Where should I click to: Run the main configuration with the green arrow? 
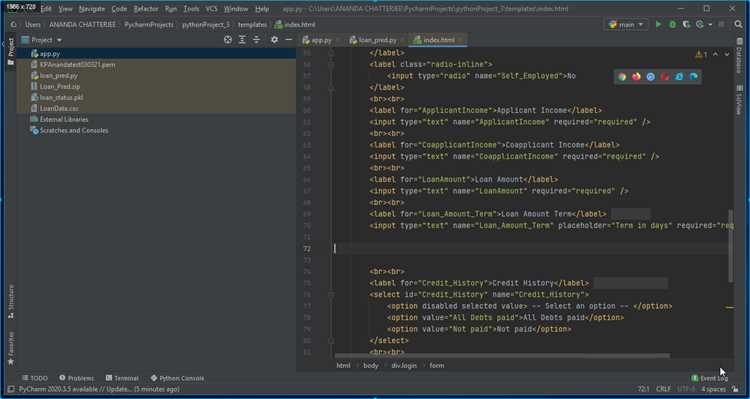coord(659,24)
